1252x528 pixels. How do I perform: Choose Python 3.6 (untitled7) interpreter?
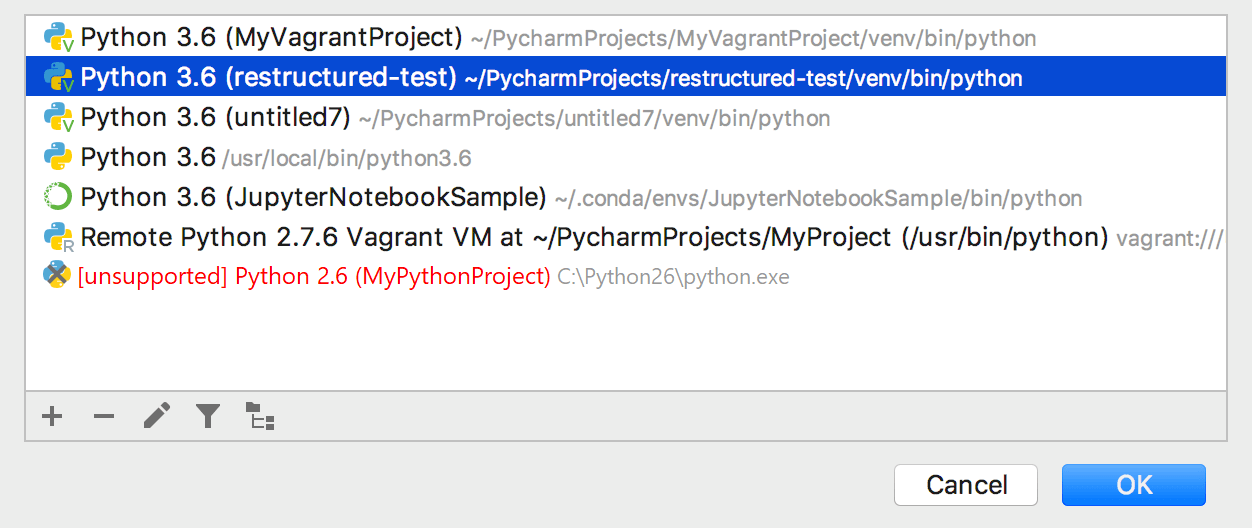pos(215,118)
